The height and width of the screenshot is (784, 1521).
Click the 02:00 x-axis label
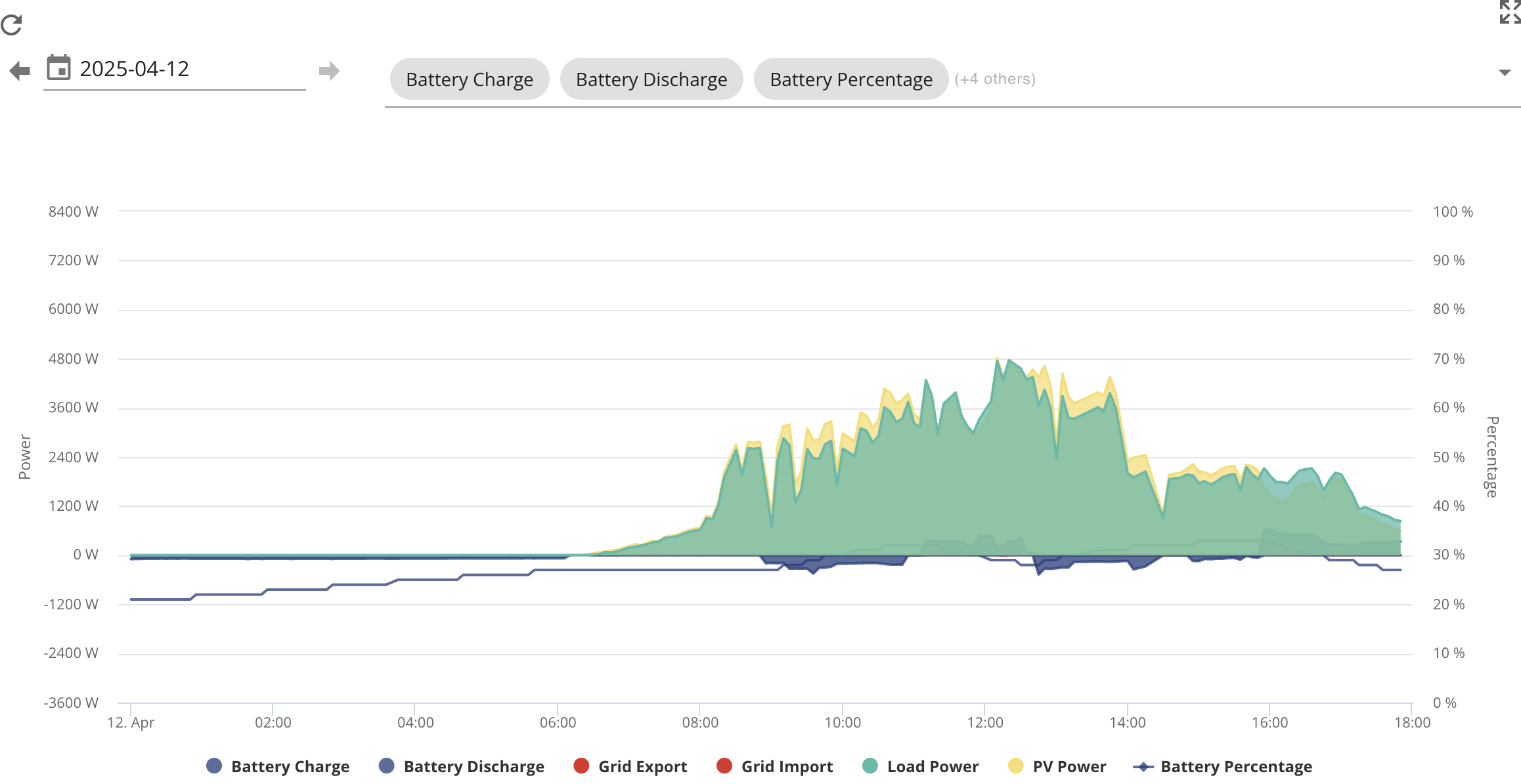point(273,723)
